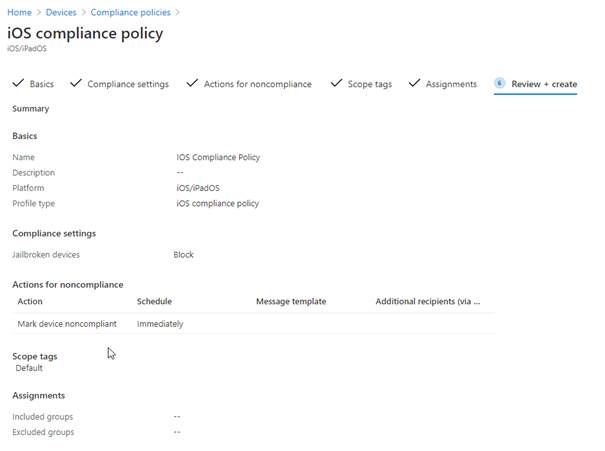Viewport: 605px width, 451px height.
Task: Click the checkmark icon beside Basics
Action: click(x=18, y=83)
